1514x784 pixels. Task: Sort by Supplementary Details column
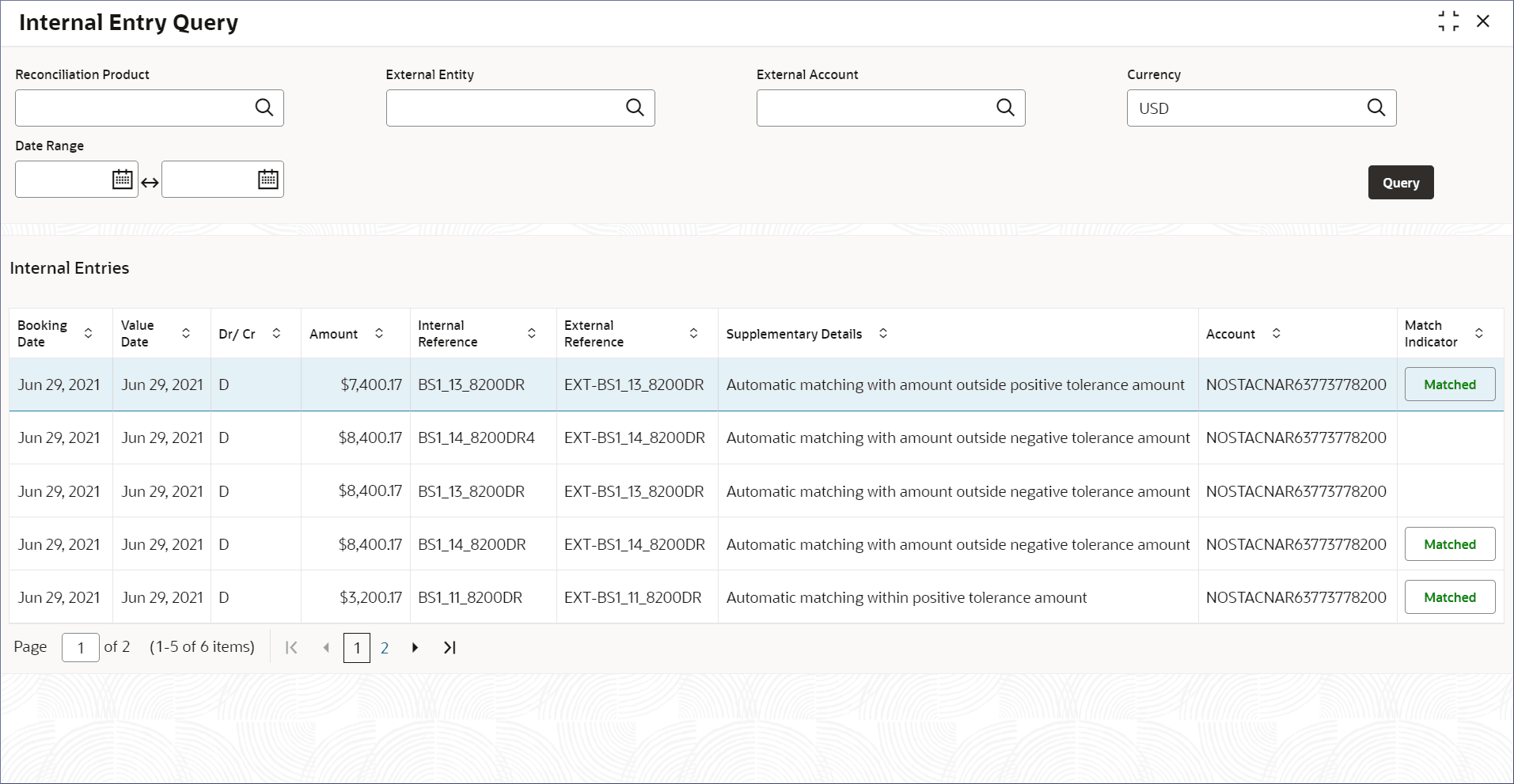click(x=883, y=333)
